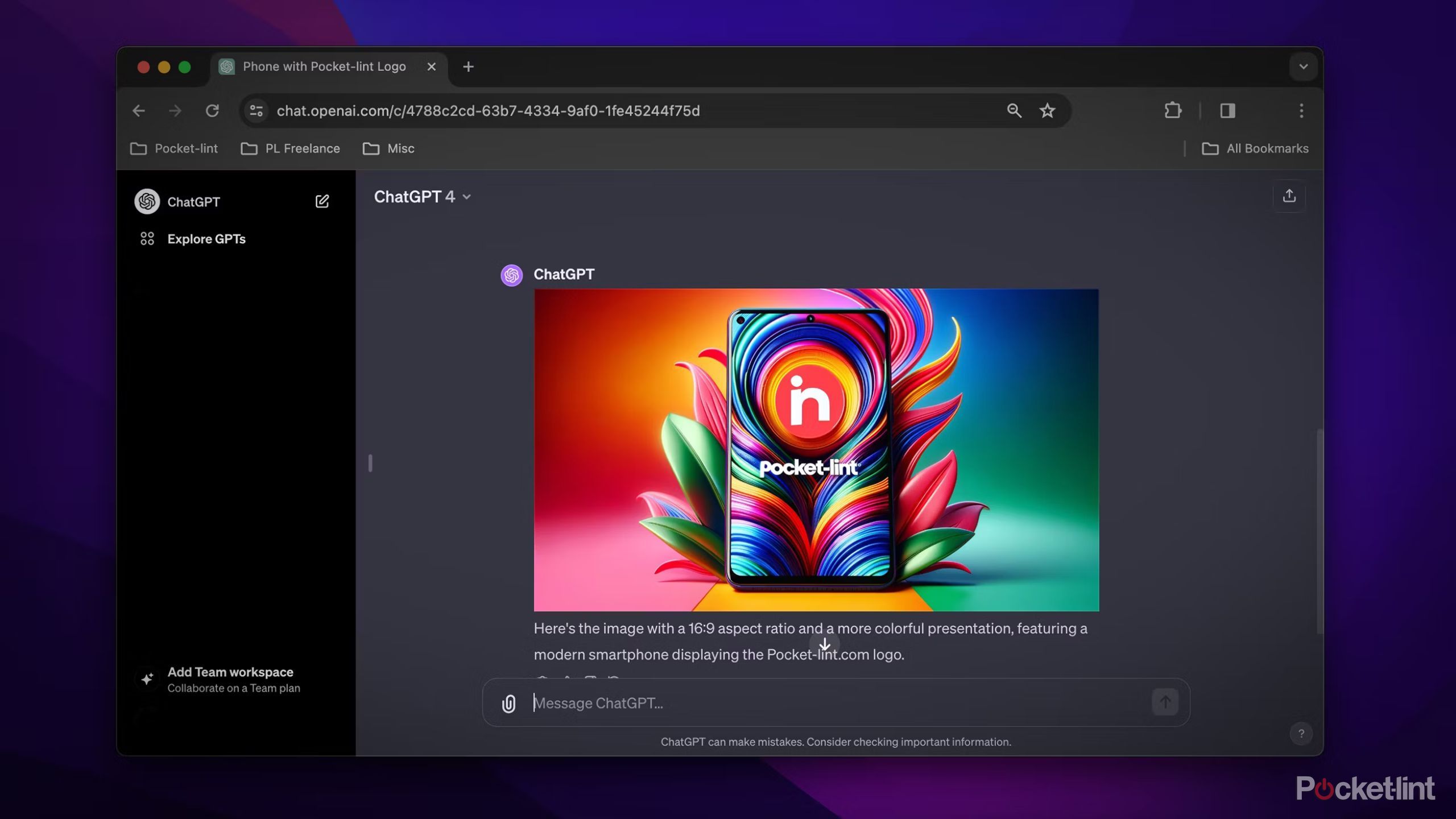The height and width of the screenshot is (819, 1456).
Task: Collapse the sidebar using the handle
Action: tap(370, 463)
